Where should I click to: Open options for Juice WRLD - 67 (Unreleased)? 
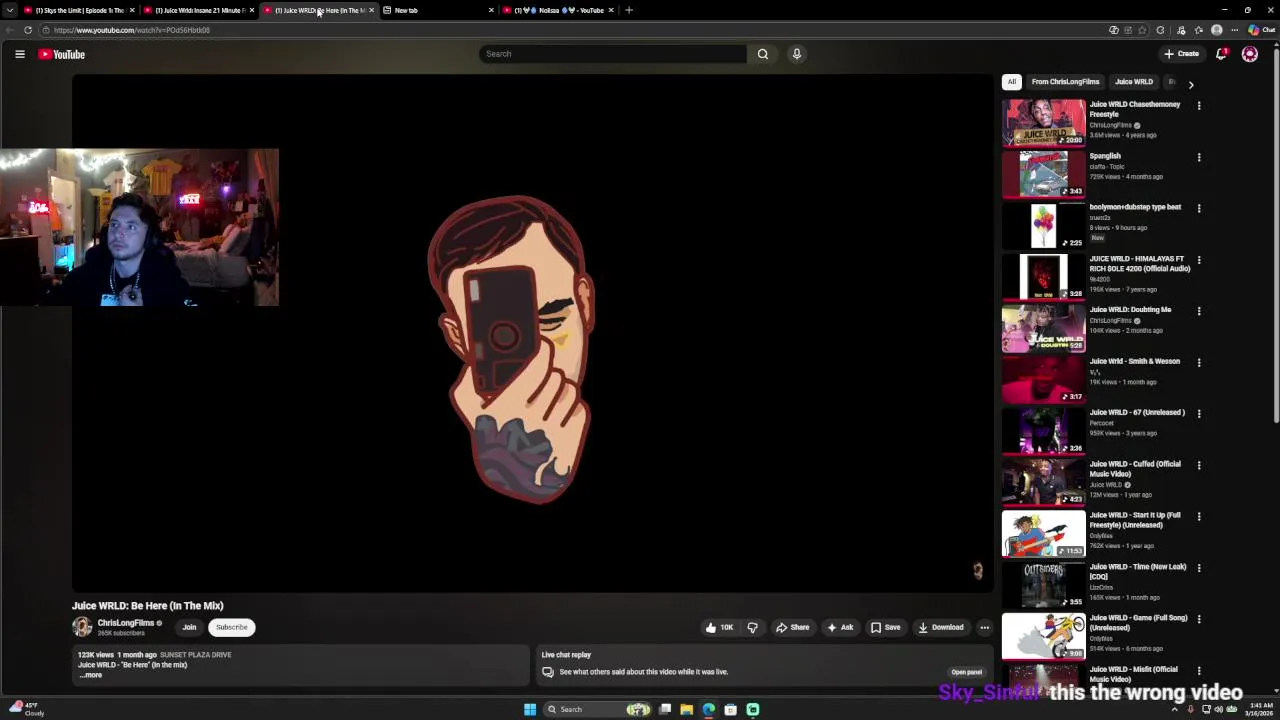point(1199,414)
